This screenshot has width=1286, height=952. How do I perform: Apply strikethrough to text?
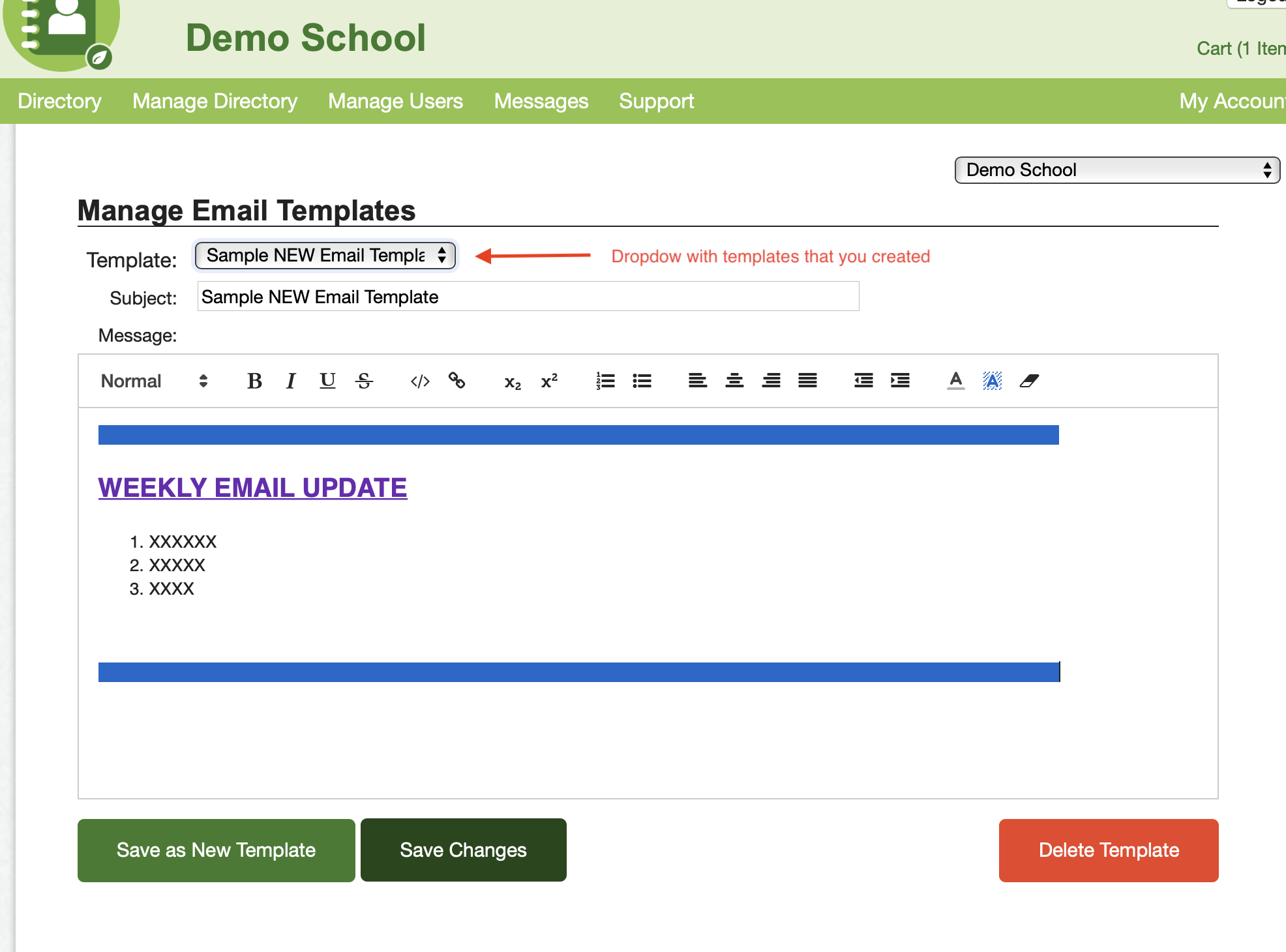364,381
